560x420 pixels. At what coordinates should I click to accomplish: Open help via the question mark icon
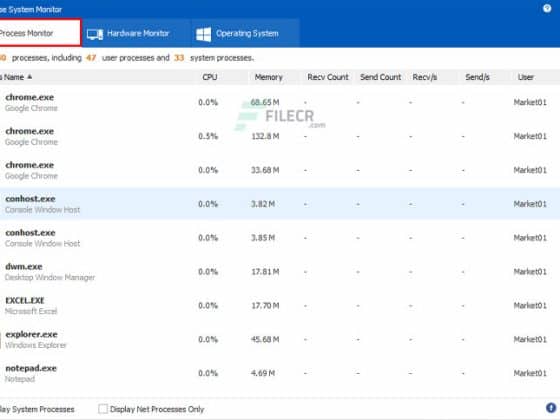547,8
